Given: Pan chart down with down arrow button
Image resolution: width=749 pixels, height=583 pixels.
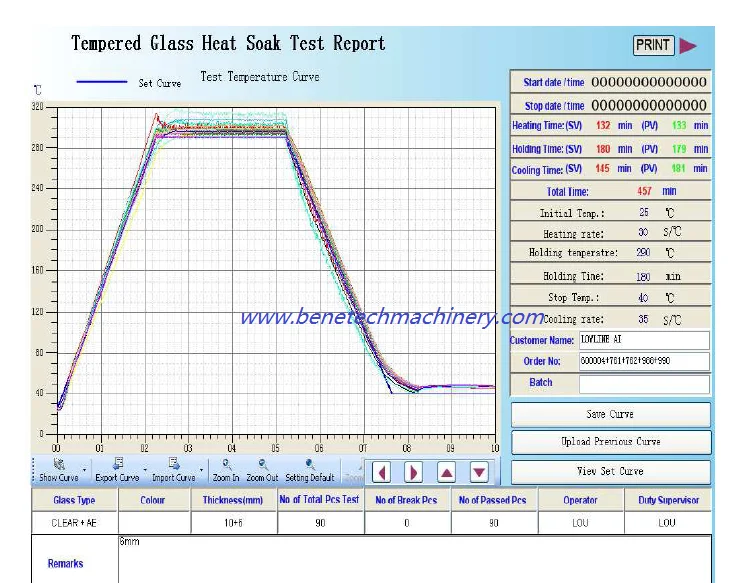Looking at the screenshot, I should pos(479,473).
